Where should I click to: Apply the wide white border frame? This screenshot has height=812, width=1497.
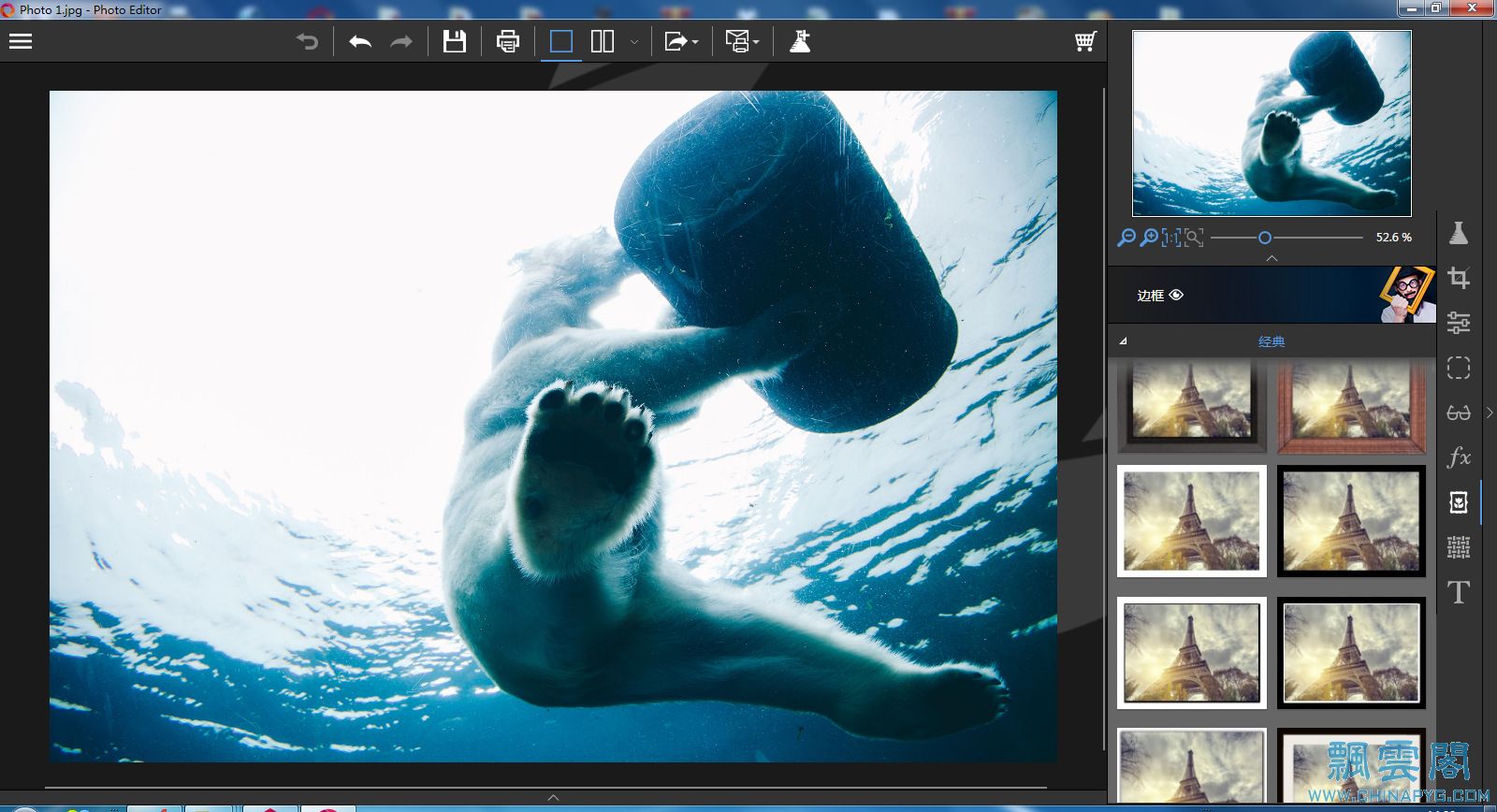(1192, 521)
